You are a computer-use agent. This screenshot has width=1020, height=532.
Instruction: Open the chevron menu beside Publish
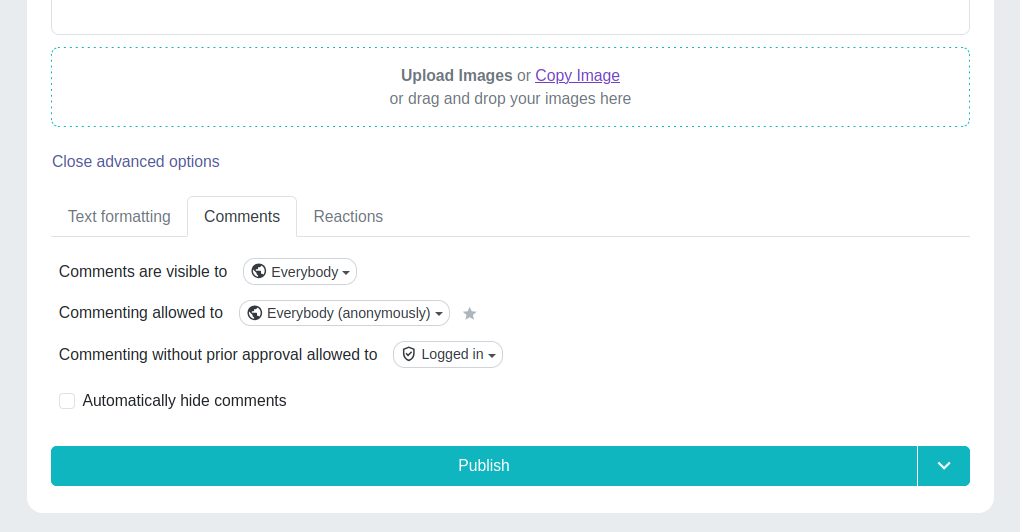(x=943, y=466)
